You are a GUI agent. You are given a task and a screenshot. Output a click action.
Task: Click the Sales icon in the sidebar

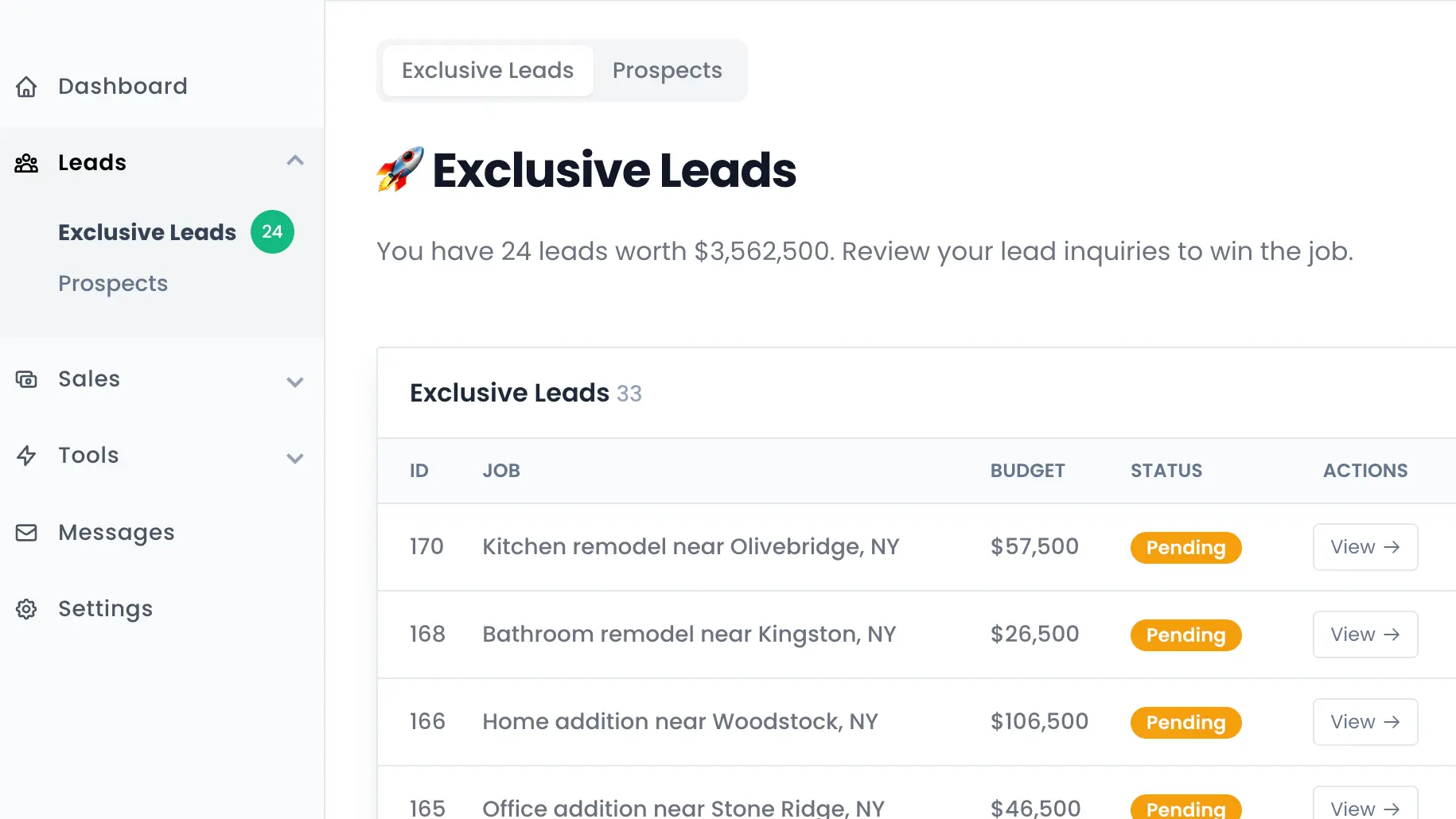(26, 379)
